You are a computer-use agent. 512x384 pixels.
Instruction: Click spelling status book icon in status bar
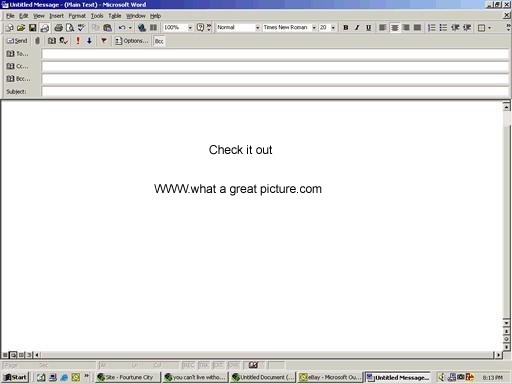click(x=253, y=365)
